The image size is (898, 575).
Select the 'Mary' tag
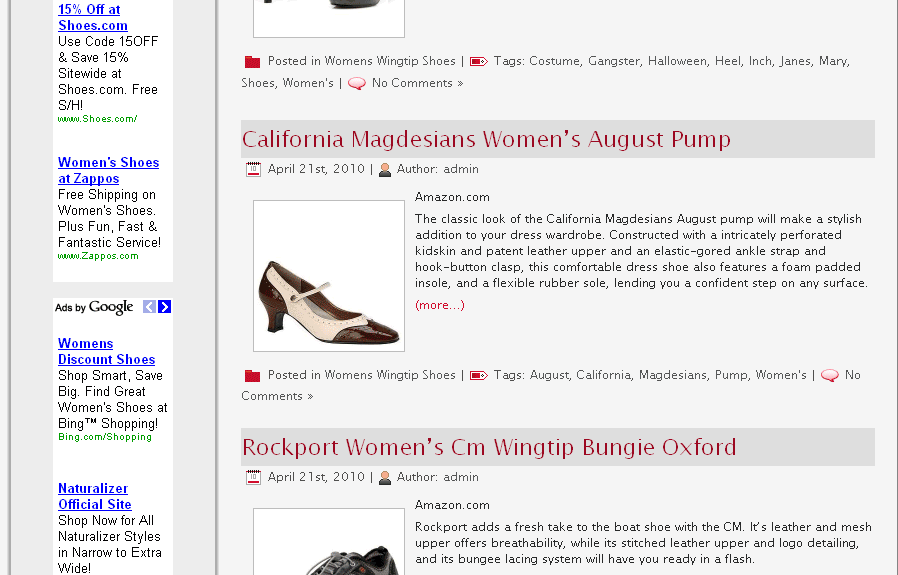(832, 61)
